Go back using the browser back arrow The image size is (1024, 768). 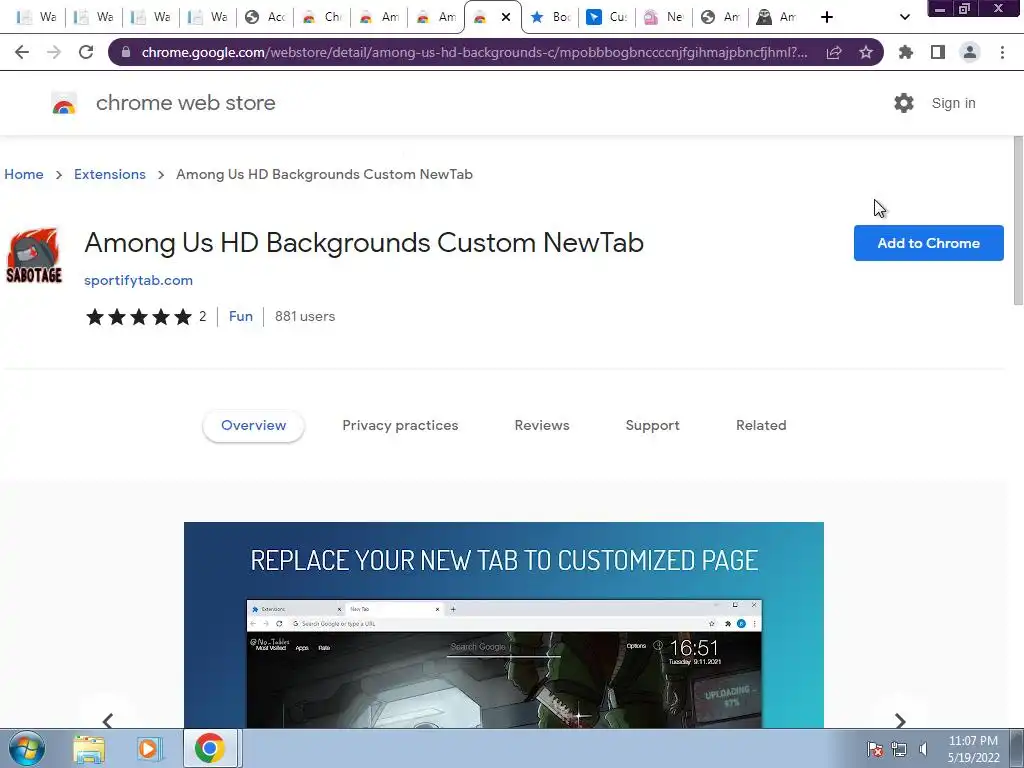(22, 52)
